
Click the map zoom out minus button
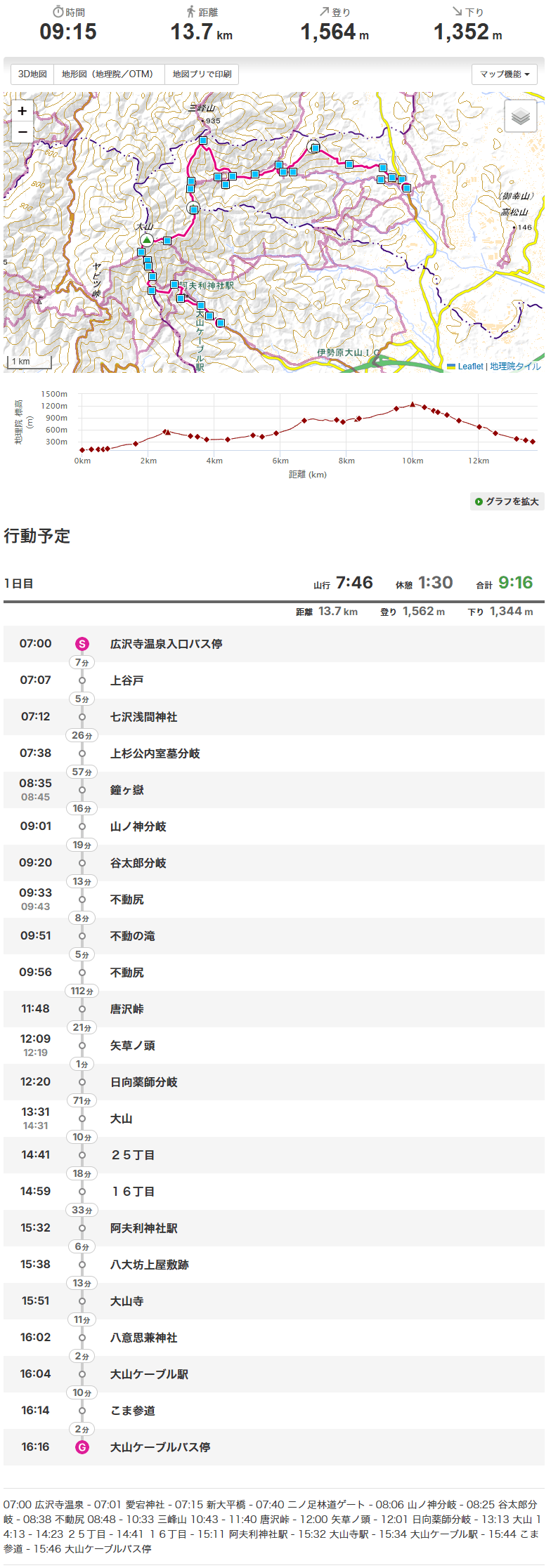coord(22,132)
